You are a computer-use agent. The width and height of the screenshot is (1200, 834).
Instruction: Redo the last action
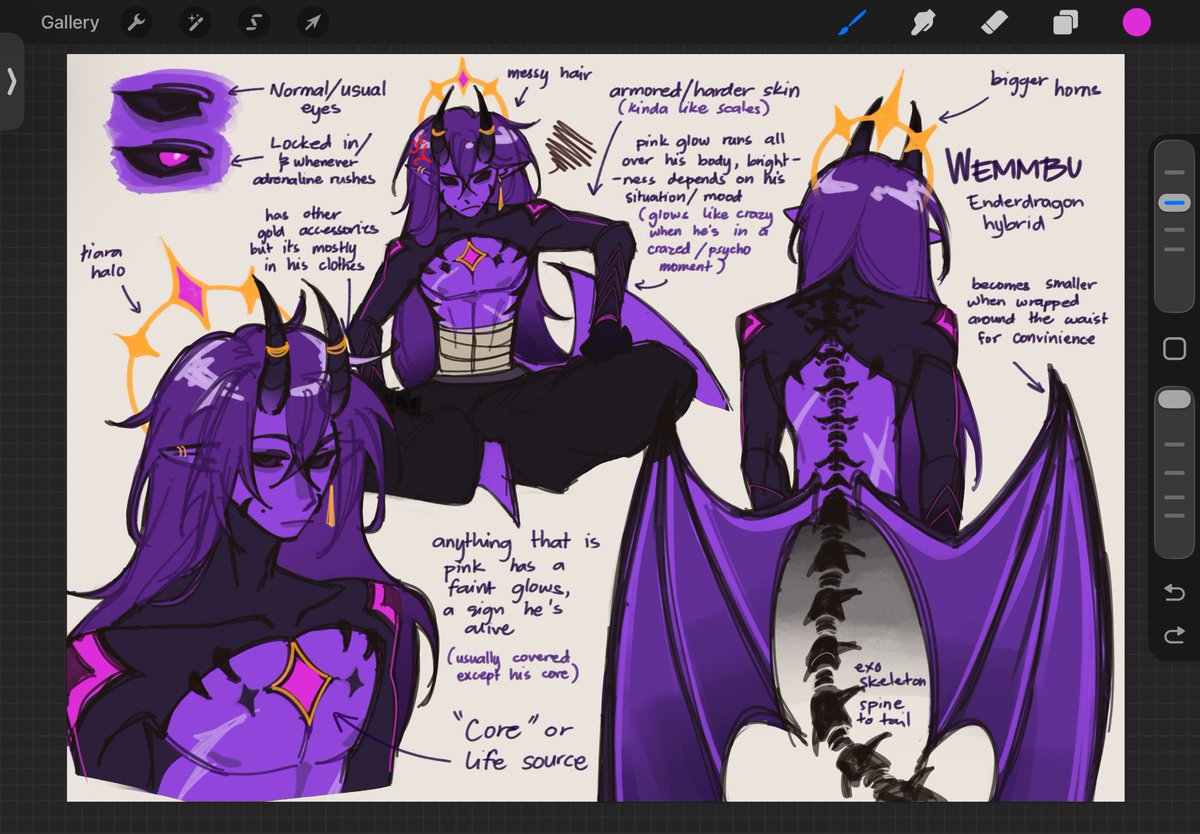click(x=1174, y=635)
